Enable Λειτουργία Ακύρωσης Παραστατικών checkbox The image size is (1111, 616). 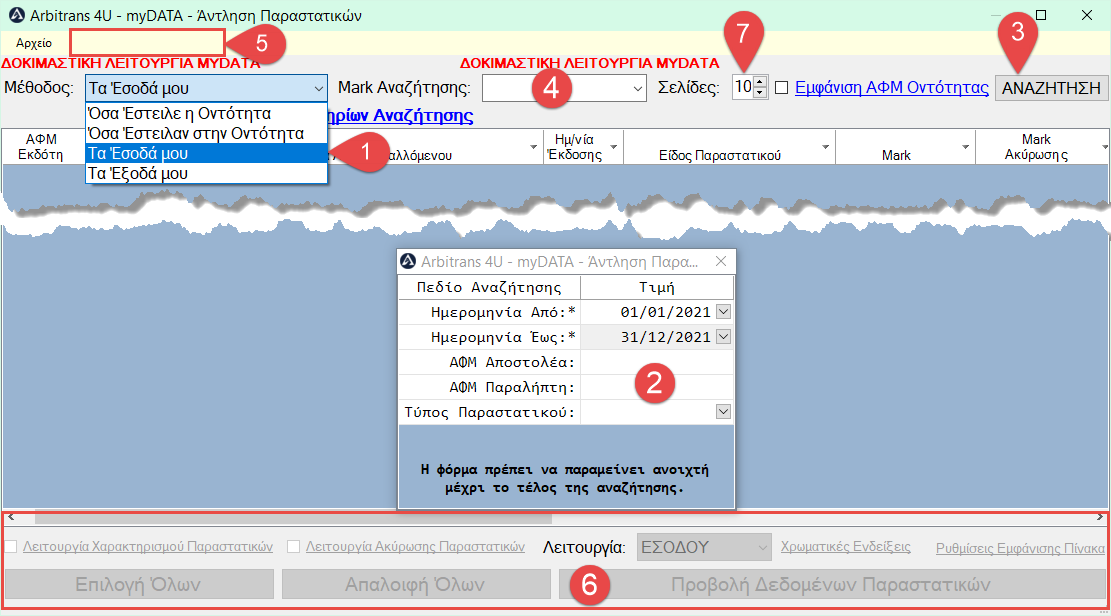tap(293, 547)
